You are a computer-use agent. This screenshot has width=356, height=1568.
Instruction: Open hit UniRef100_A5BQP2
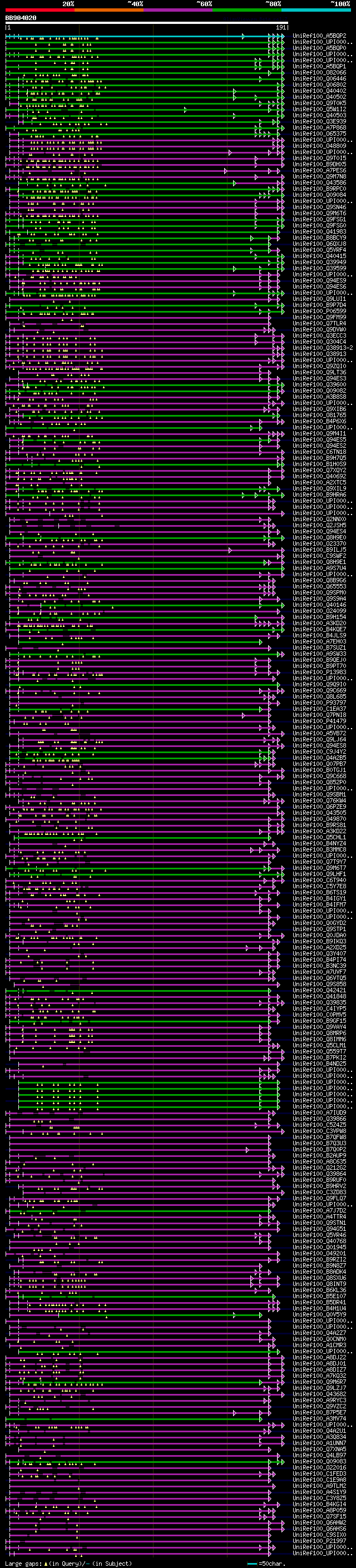pos(319,36)
